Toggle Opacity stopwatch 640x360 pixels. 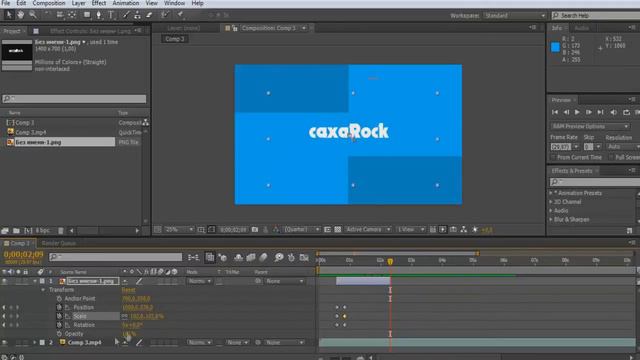[59, 334]
